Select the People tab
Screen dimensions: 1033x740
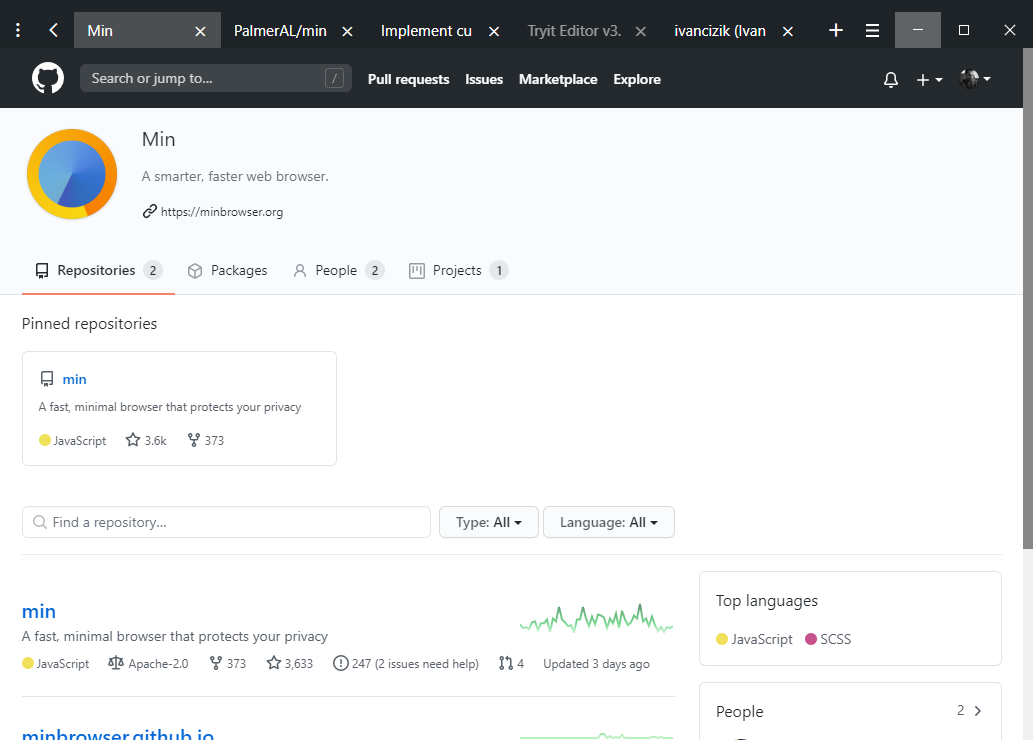339,271
